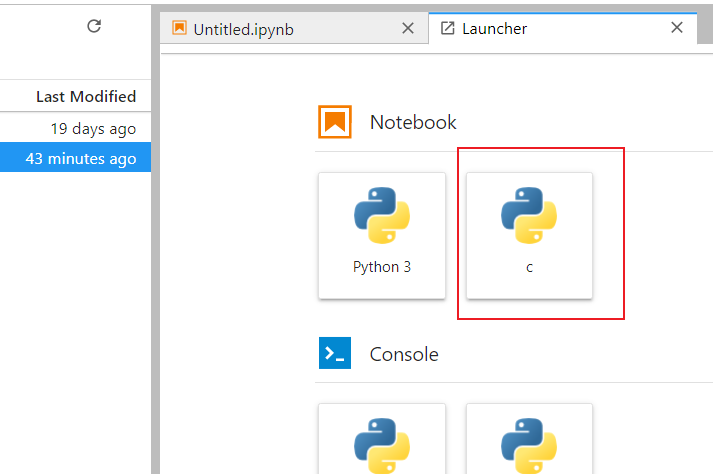The image size is (713, 474).
Task: Open the first Console kernel launcher
Action: coord(382,440)
